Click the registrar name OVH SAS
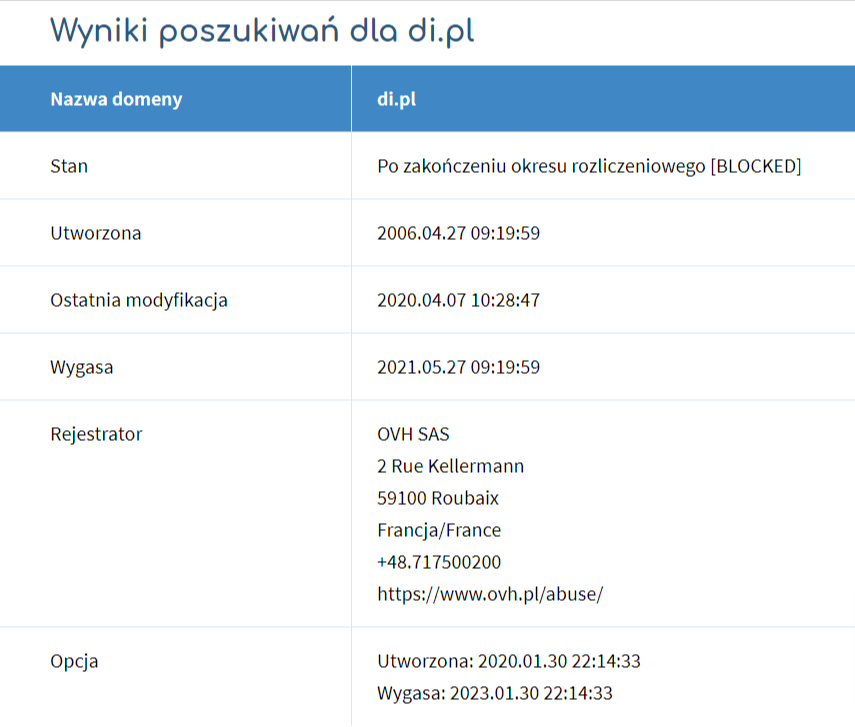The height and width of the screenshot is (727, 855). tap(414, 434)
